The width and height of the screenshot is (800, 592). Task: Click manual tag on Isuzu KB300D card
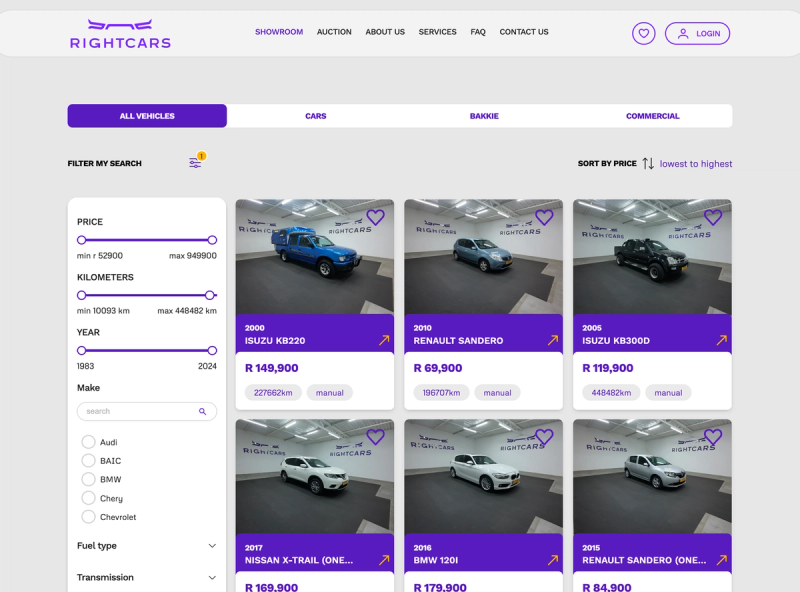[x=668, y=392]
